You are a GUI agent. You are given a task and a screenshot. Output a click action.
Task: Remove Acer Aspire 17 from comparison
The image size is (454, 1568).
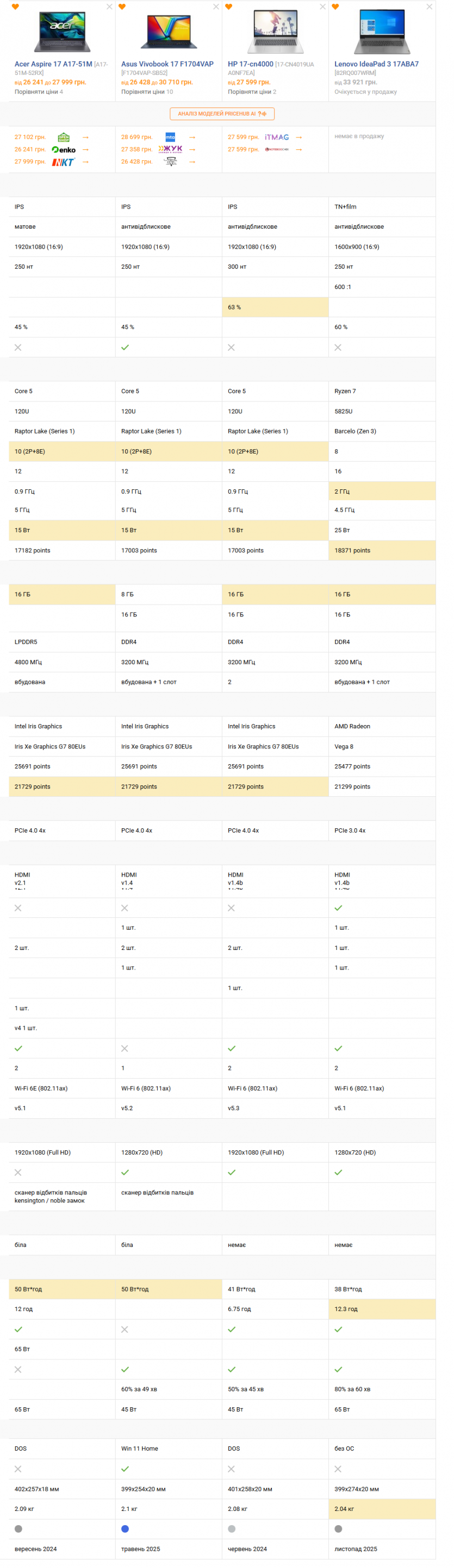110,7
